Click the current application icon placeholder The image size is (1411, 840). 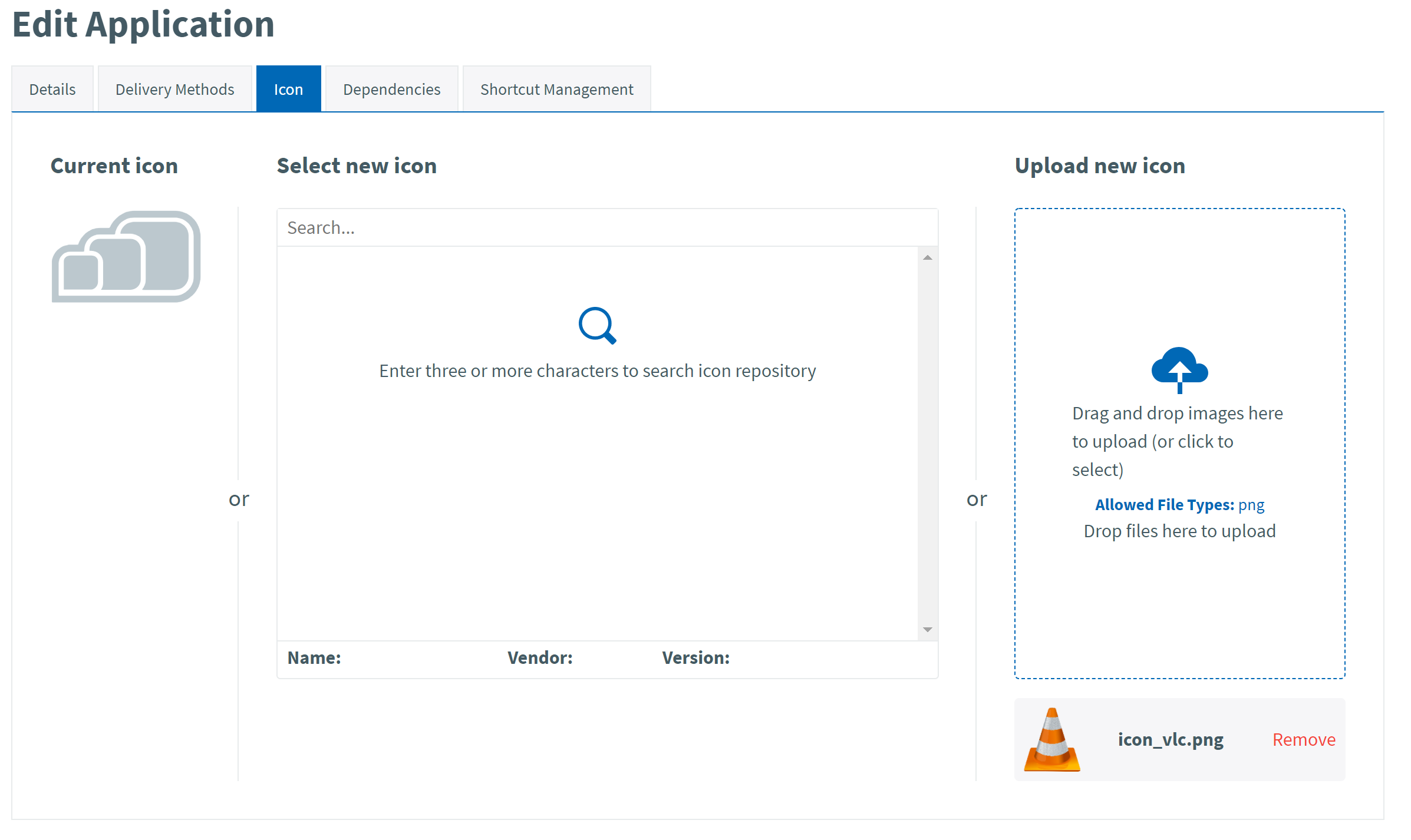126,257
